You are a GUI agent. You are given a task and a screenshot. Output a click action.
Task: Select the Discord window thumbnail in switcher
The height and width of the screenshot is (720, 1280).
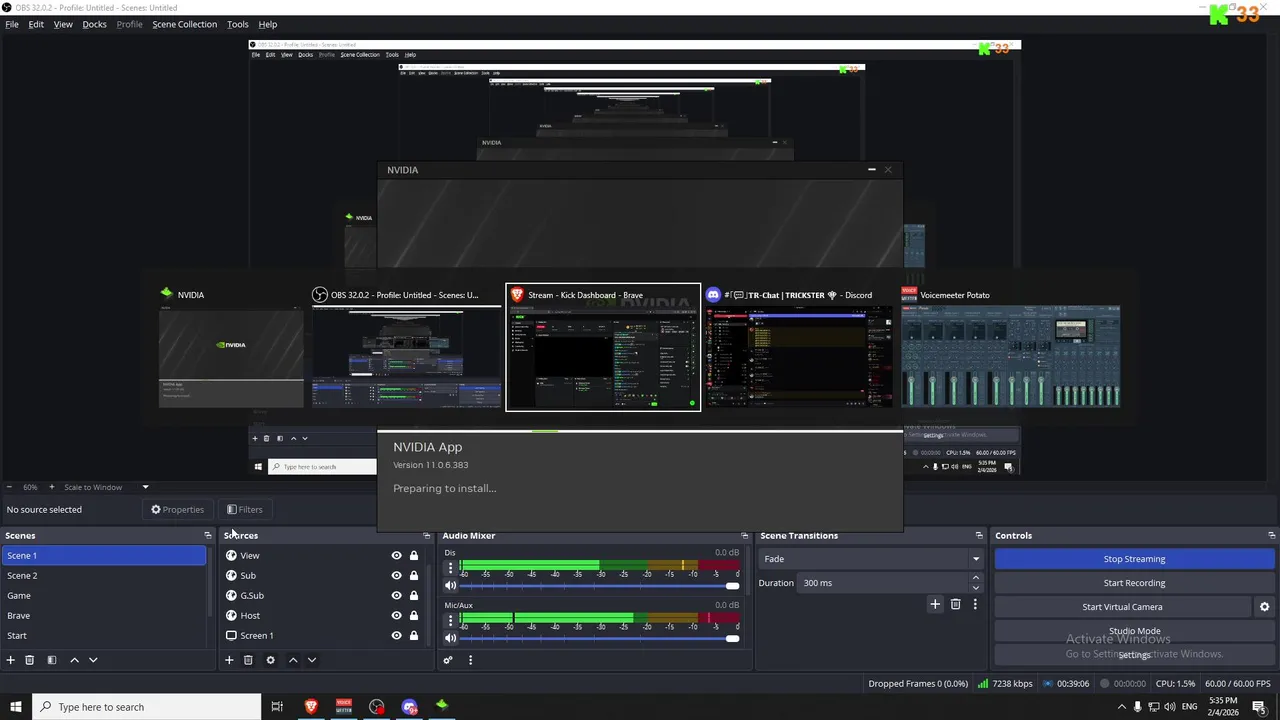coord(799,347)
